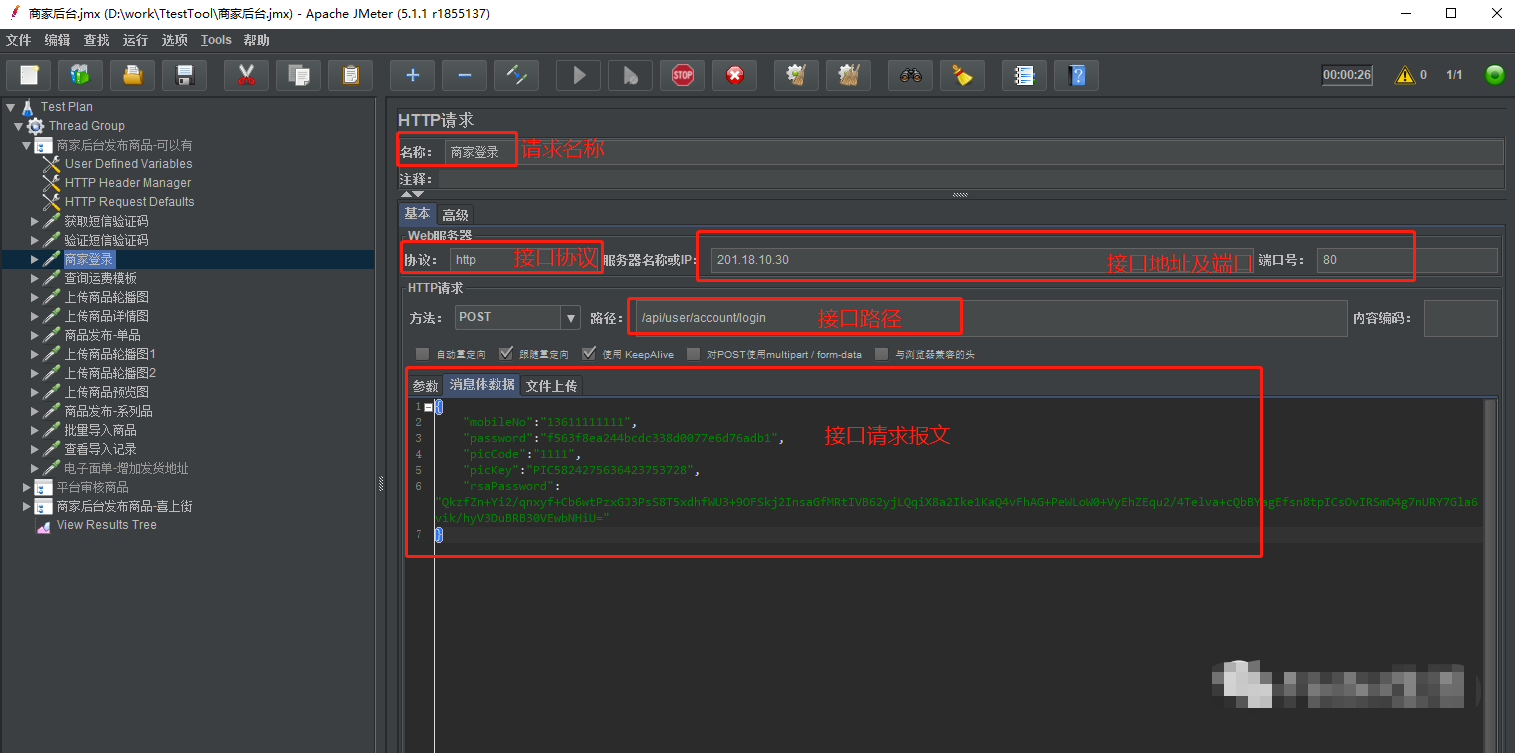The width and height of the screenshot is (1515, 753).
Task: Click the vertical split pane divider handle
Action: click(380, 484)
